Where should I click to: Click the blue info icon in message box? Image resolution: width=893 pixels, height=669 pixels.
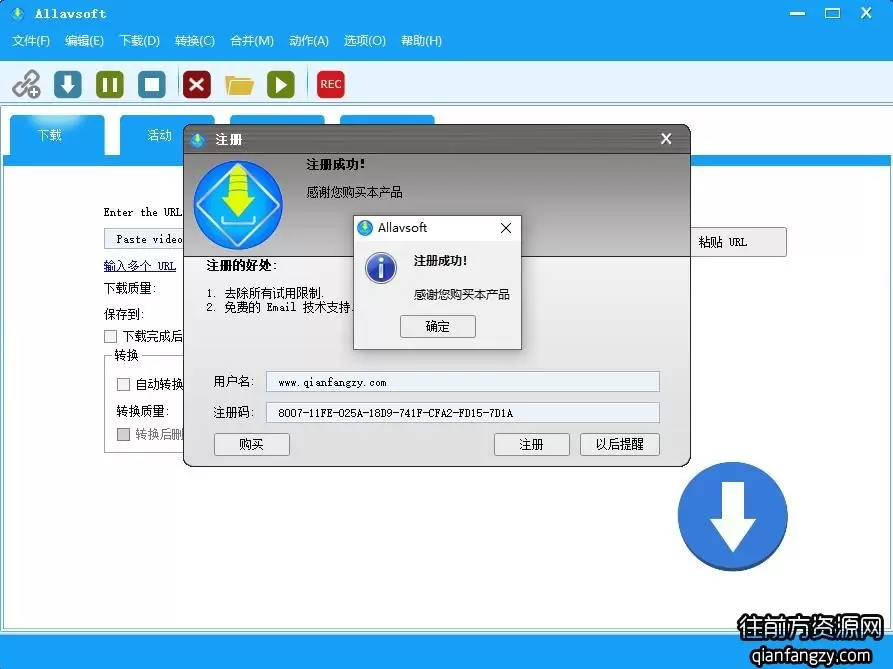(x=381, y=268)
